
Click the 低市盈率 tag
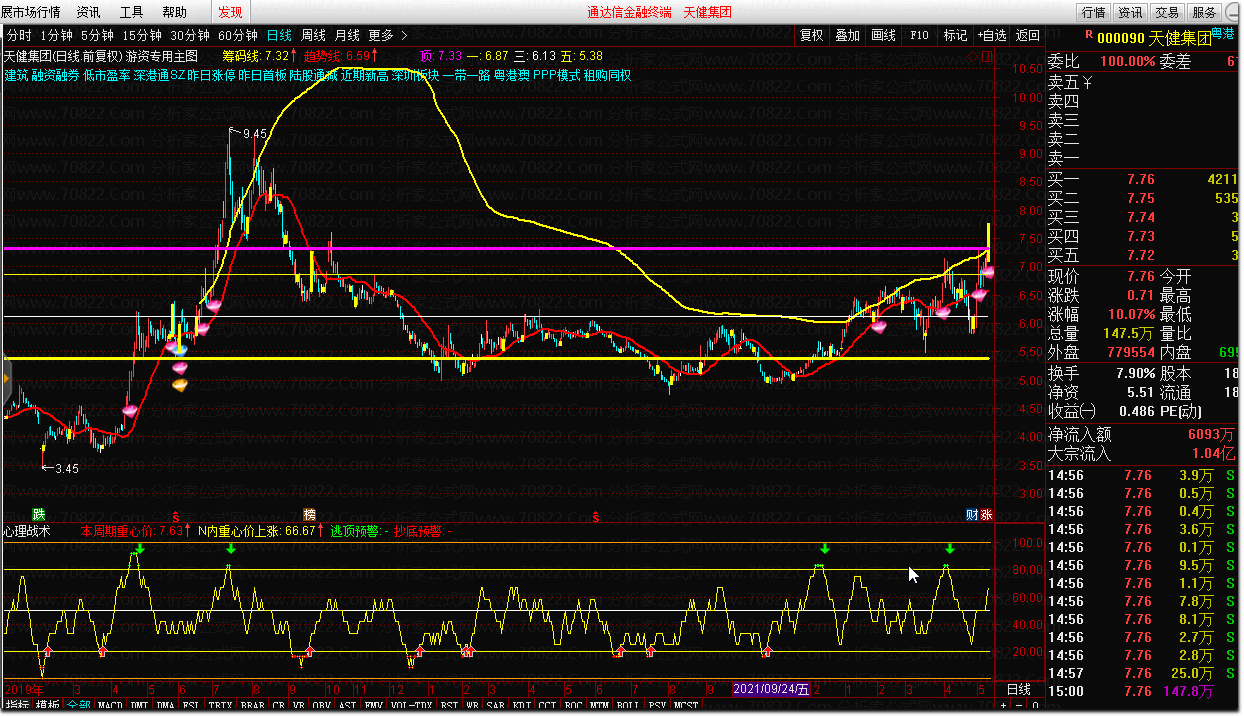107,75
